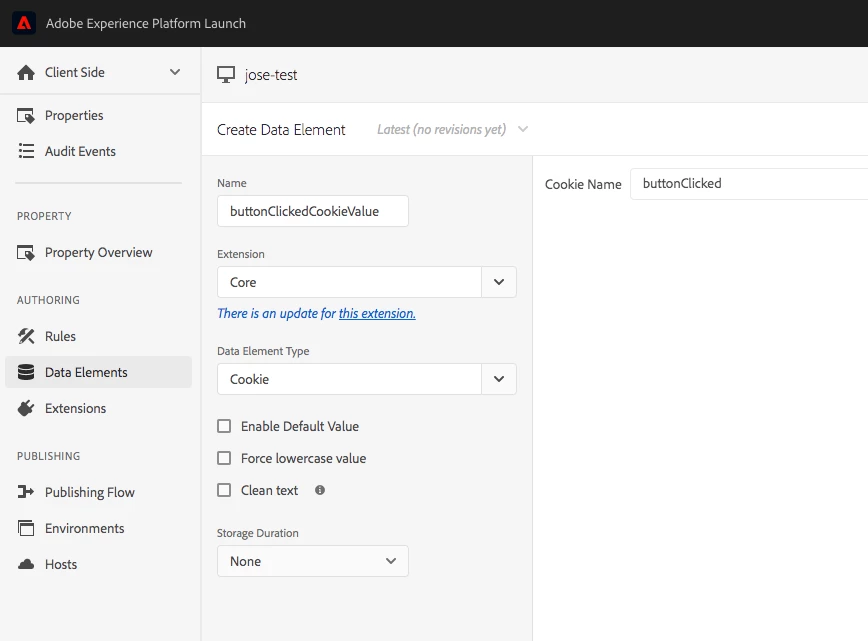The width and height of the screenshot is (868, 641).
Task: Open Publishing Flow in the sidebar
Action: [x=89, y=493]
